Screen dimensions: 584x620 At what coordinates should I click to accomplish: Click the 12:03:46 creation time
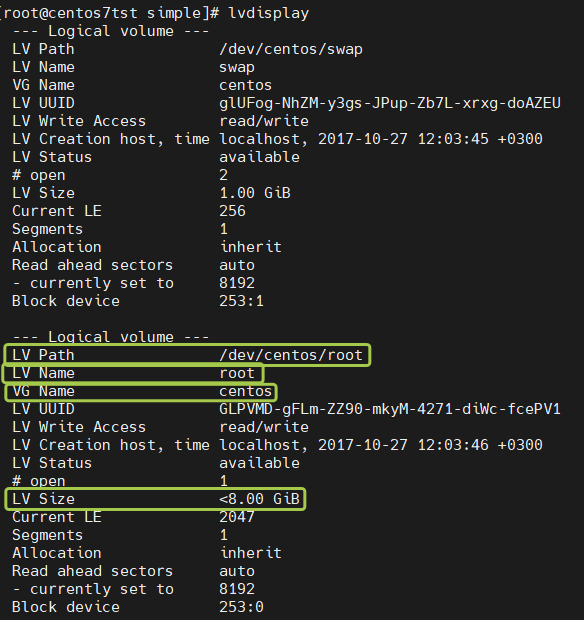point(453,445)
